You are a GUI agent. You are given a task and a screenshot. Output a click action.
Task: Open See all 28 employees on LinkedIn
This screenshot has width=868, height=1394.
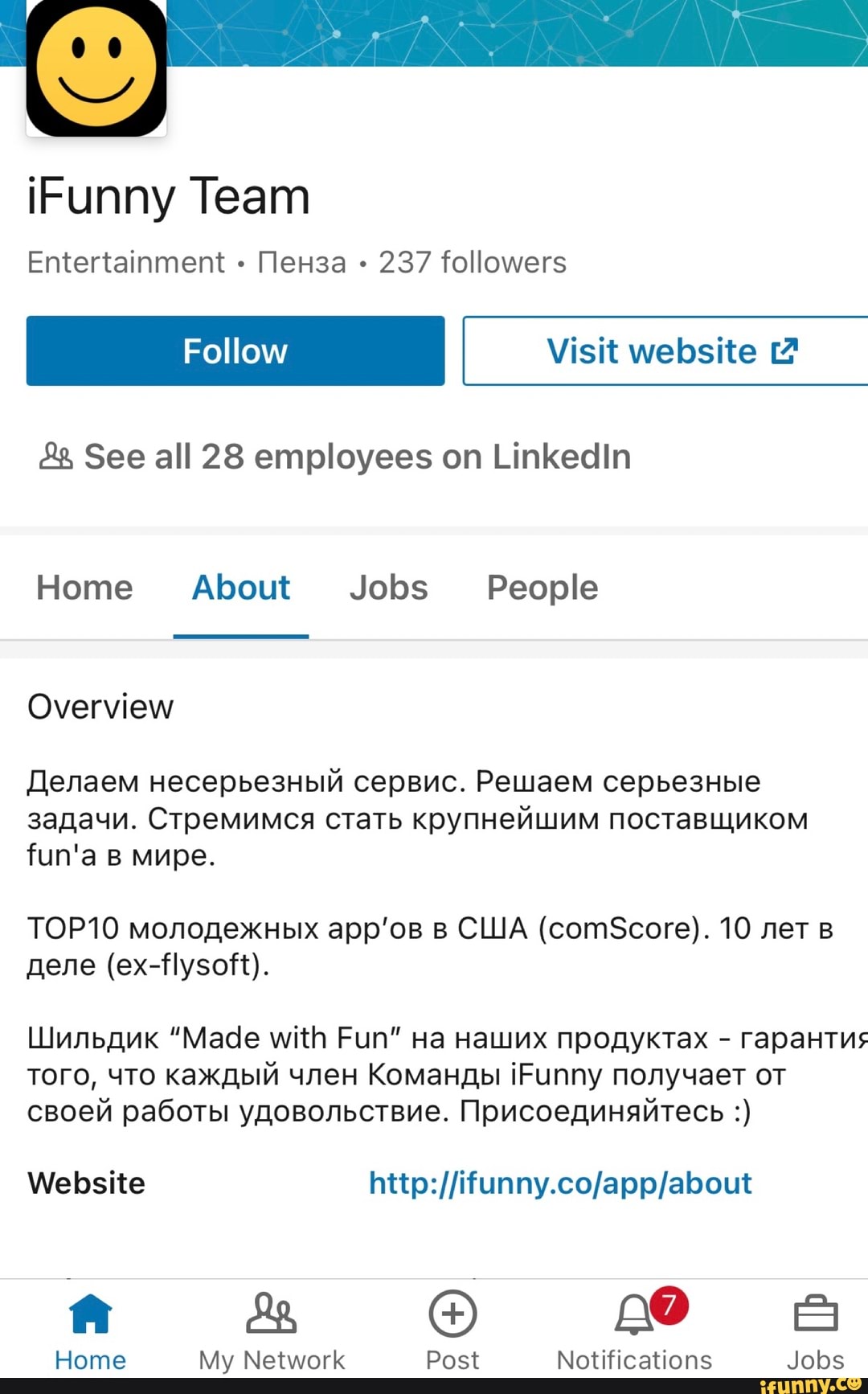click(358, 457)
